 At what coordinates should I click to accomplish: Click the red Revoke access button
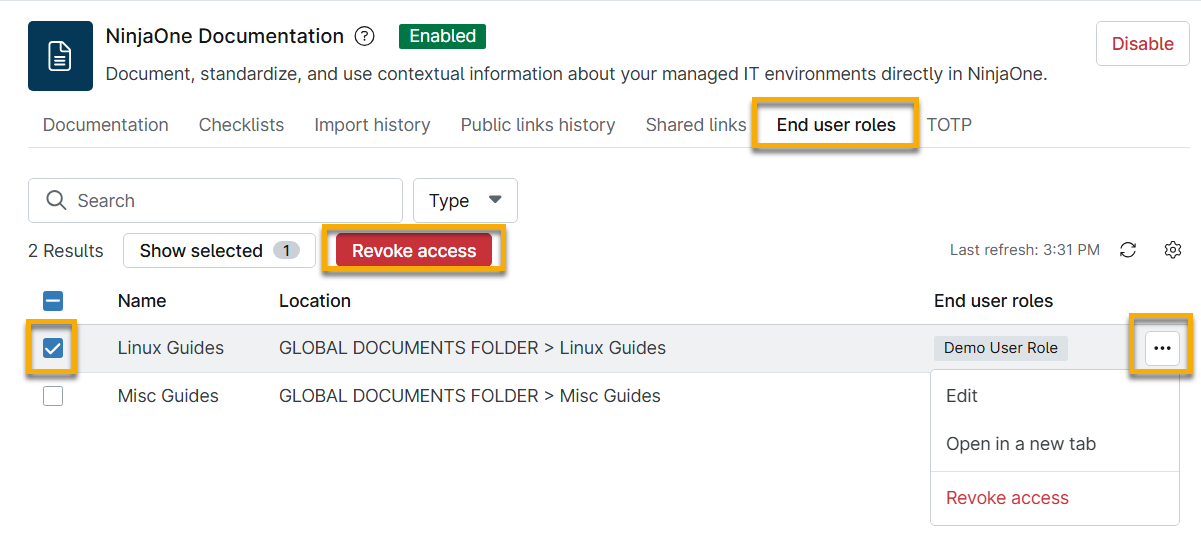(x=414, y=251)
